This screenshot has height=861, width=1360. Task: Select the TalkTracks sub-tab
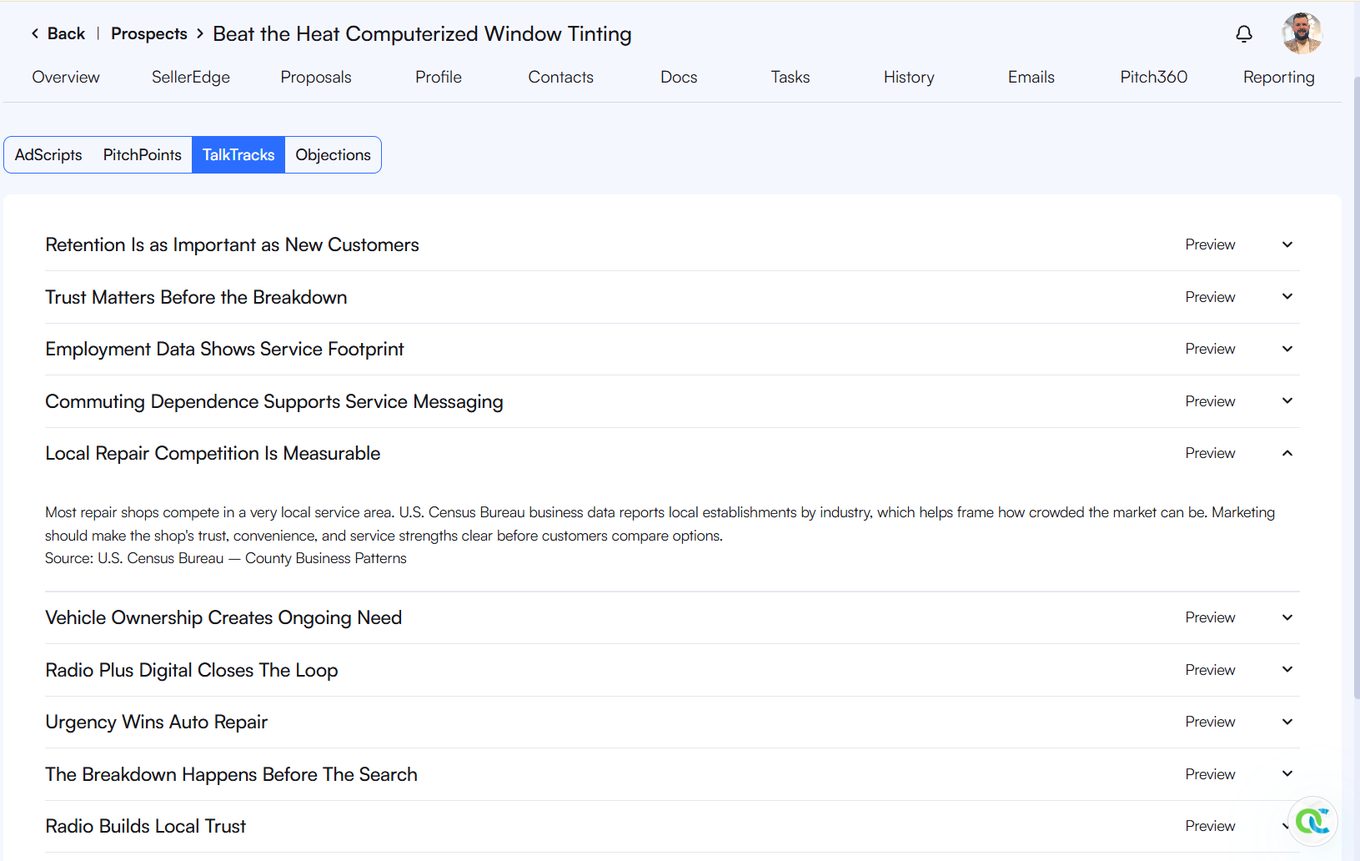coord(238,155)
